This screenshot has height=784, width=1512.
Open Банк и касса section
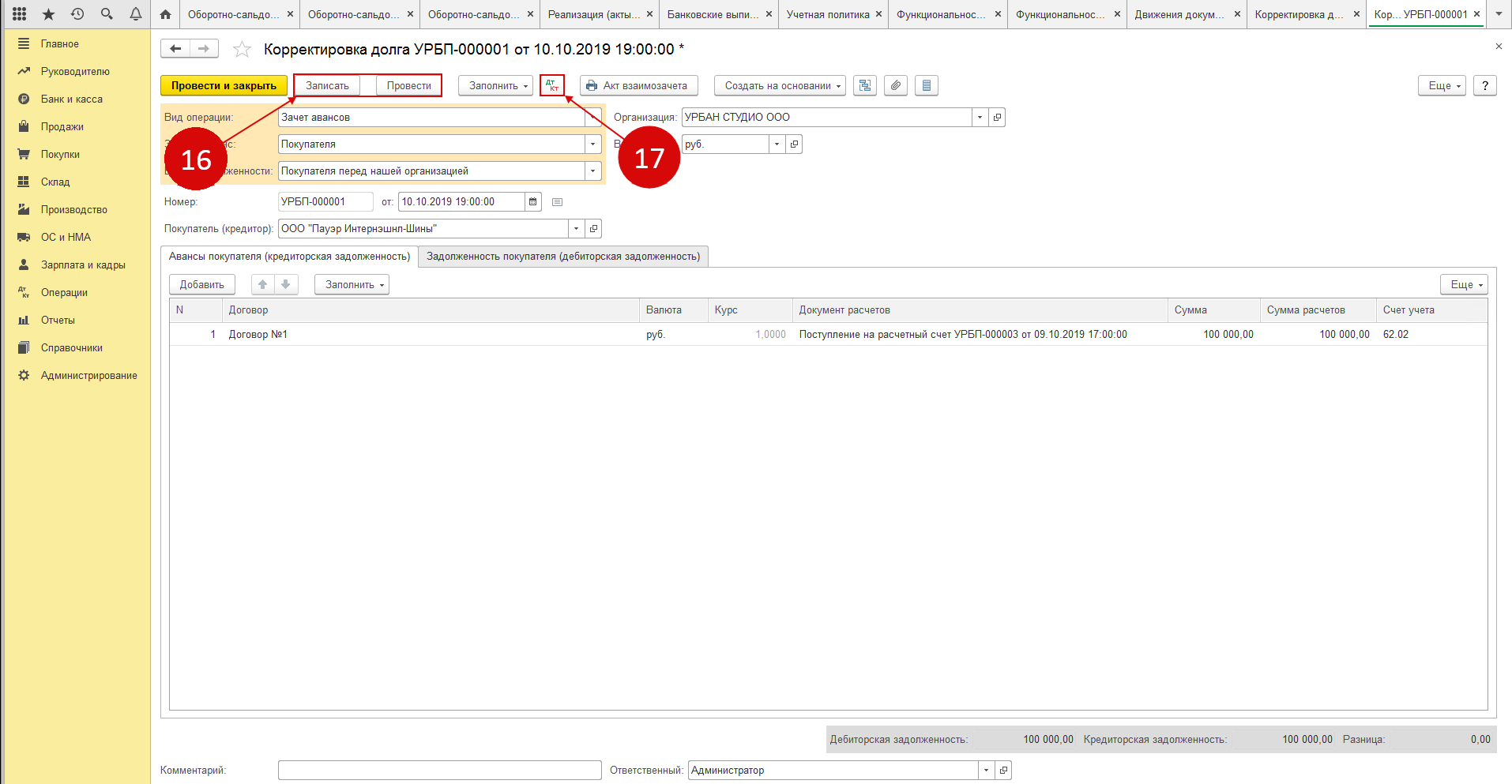(x=72, y=99)
